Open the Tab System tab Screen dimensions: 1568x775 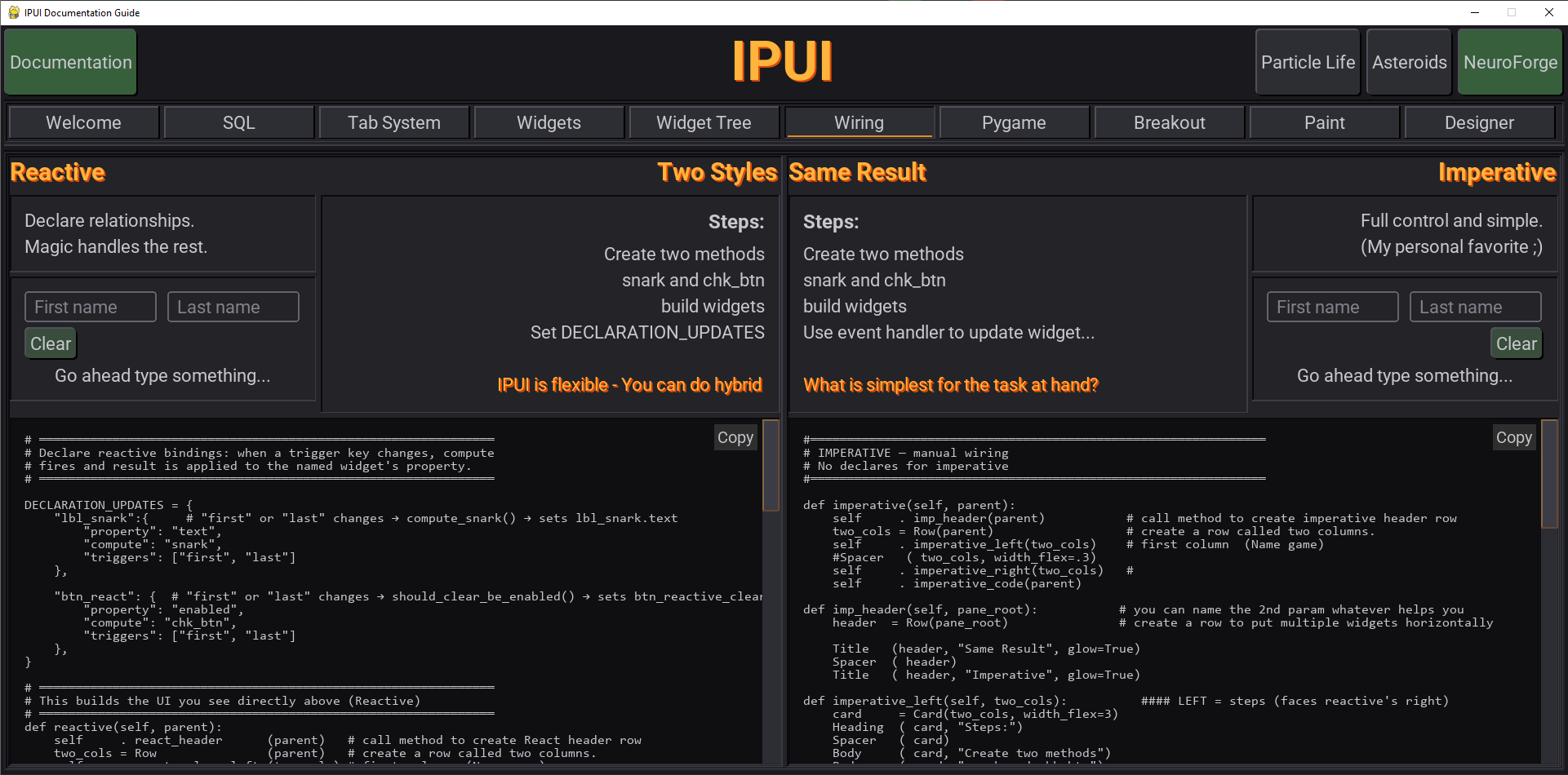394,122
